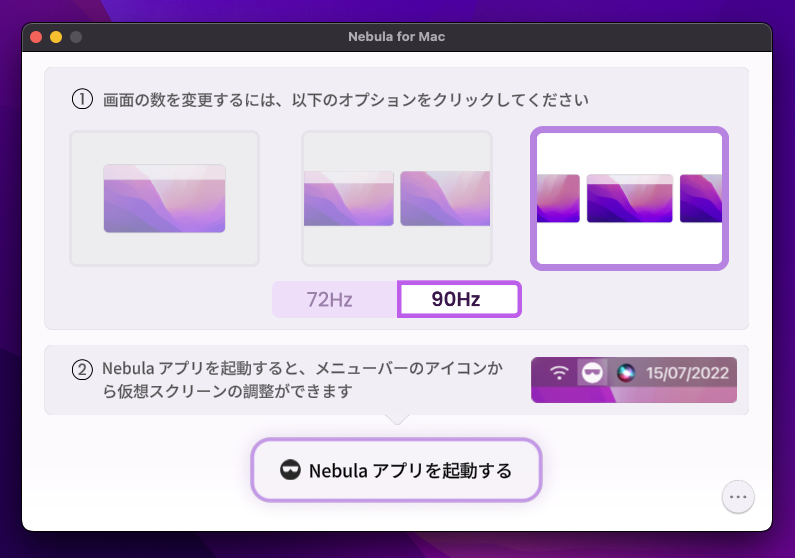Click the Nebula アプリを起動する button
This screenshot has width=795, height=558.
pyautogui.click(x=396, y=470)
